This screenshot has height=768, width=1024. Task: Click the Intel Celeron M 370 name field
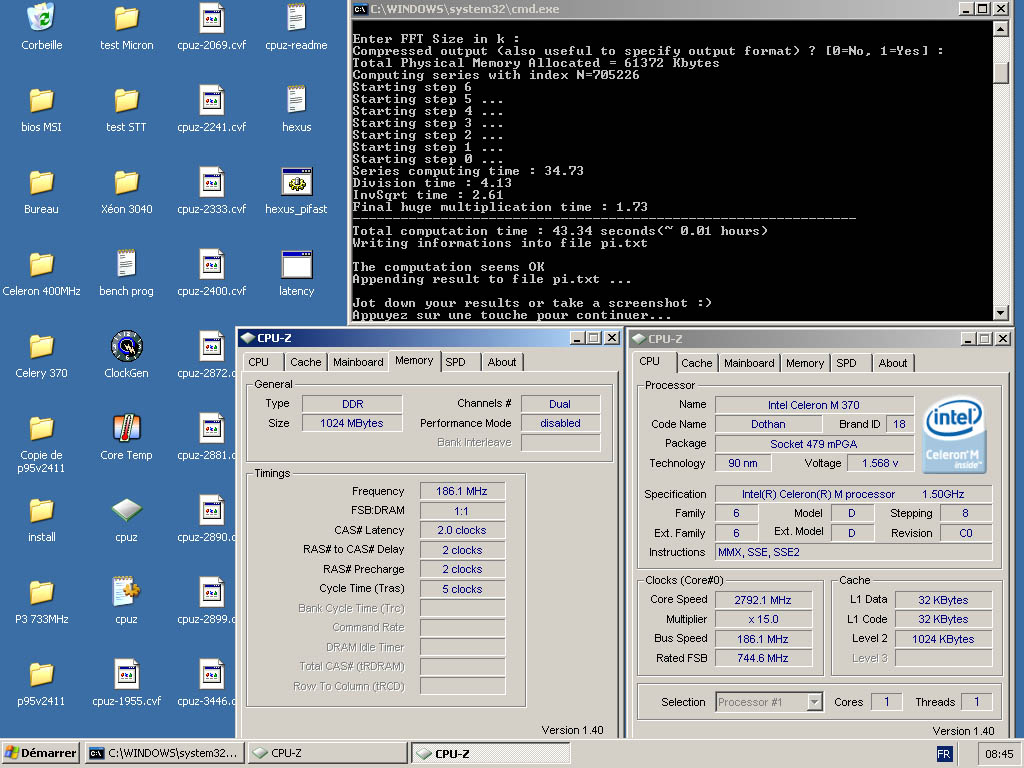[814, 405]
